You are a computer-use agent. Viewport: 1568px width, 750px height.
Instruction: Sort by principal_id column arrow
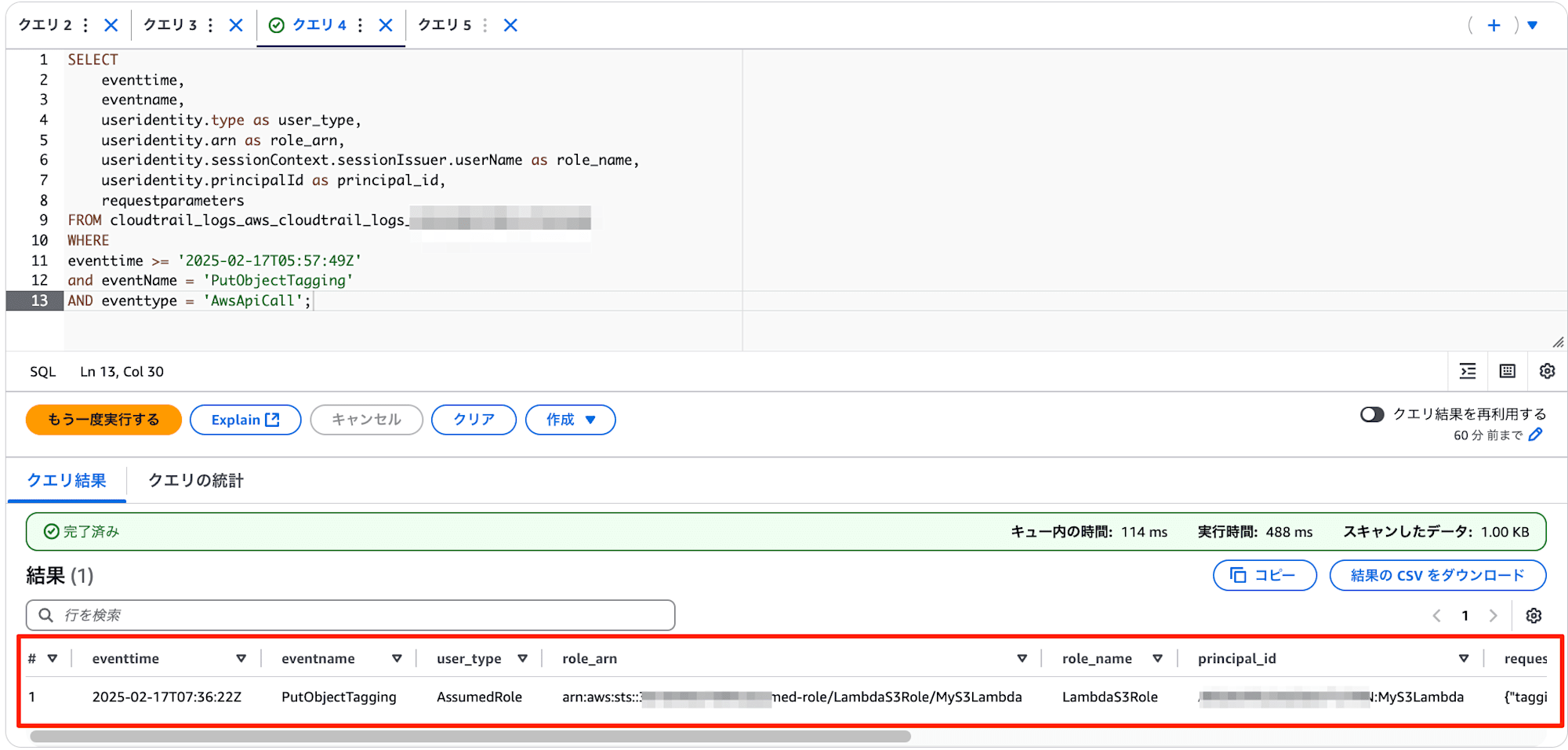[x=1463, y=658]
